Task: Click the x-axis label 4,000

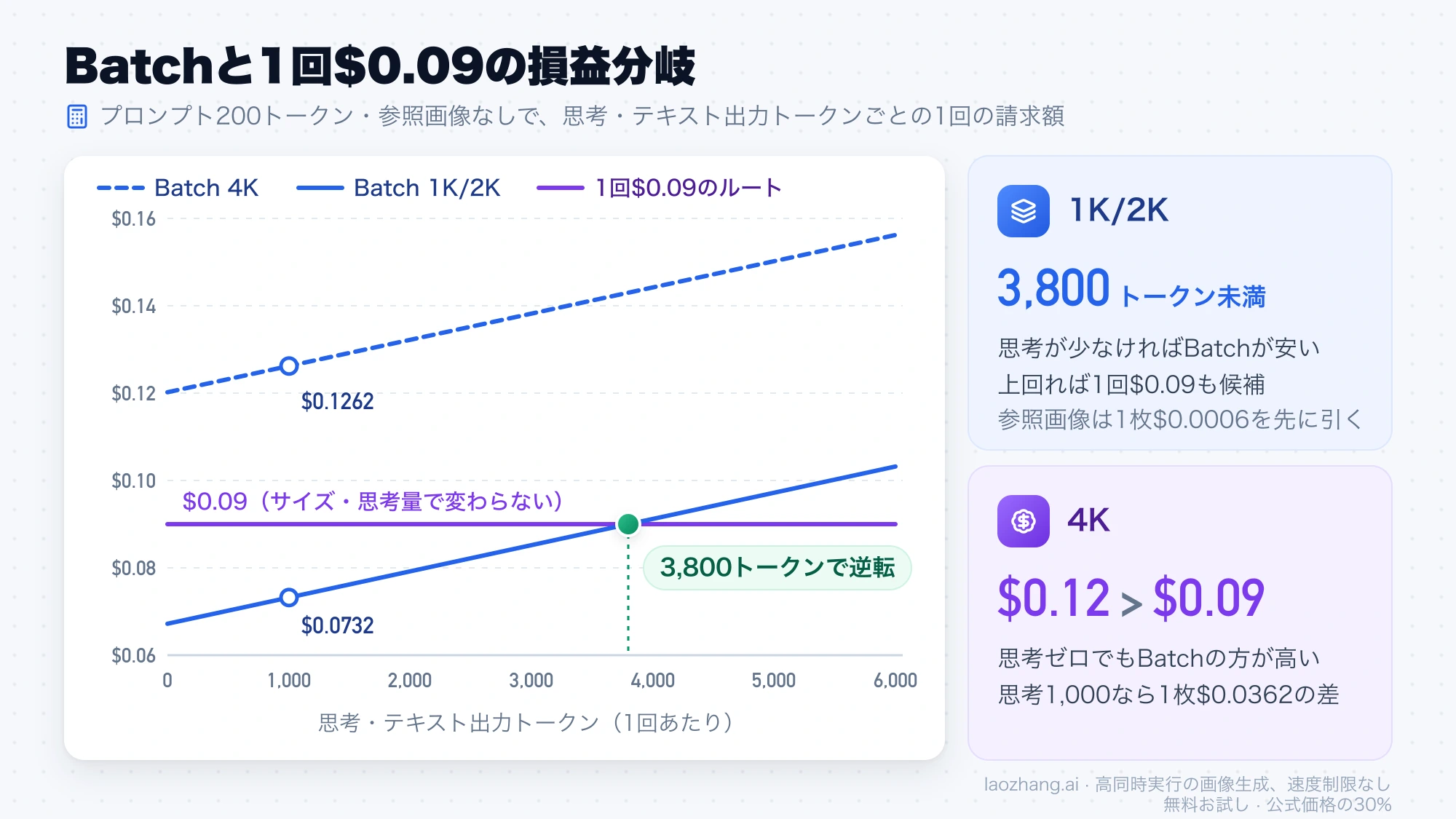Action: pos(652,681)
